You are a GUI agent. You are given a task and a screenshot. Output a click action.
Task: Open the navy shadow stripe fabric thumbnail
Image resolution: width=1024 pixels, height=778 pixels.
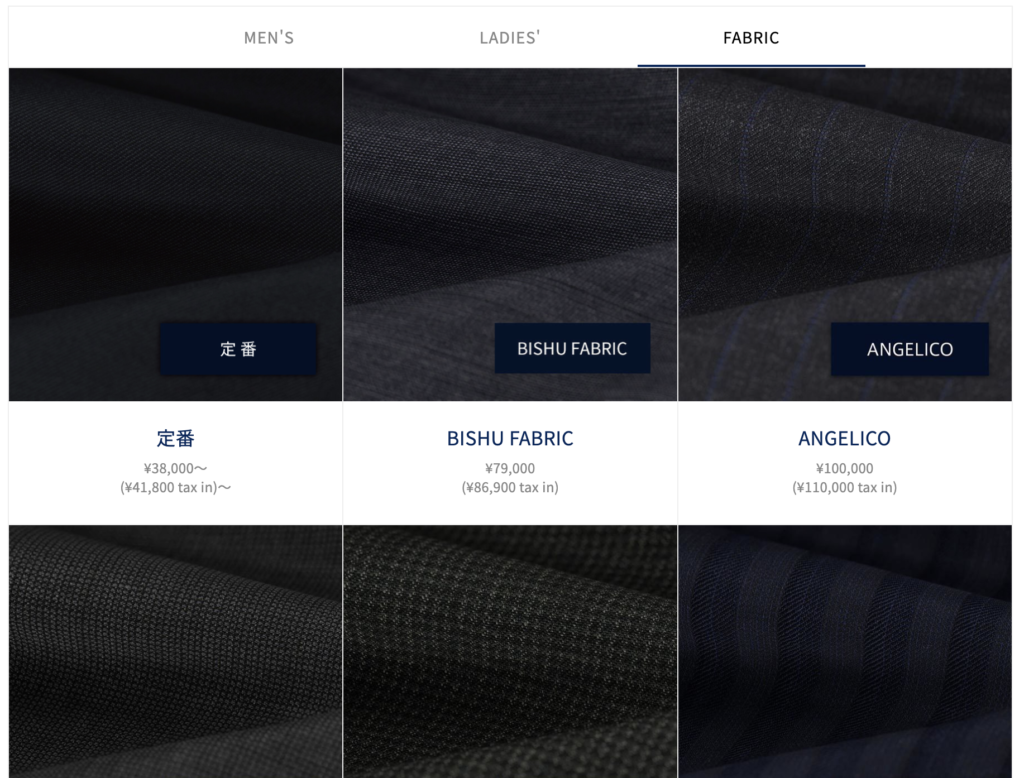tap(845, 651)
